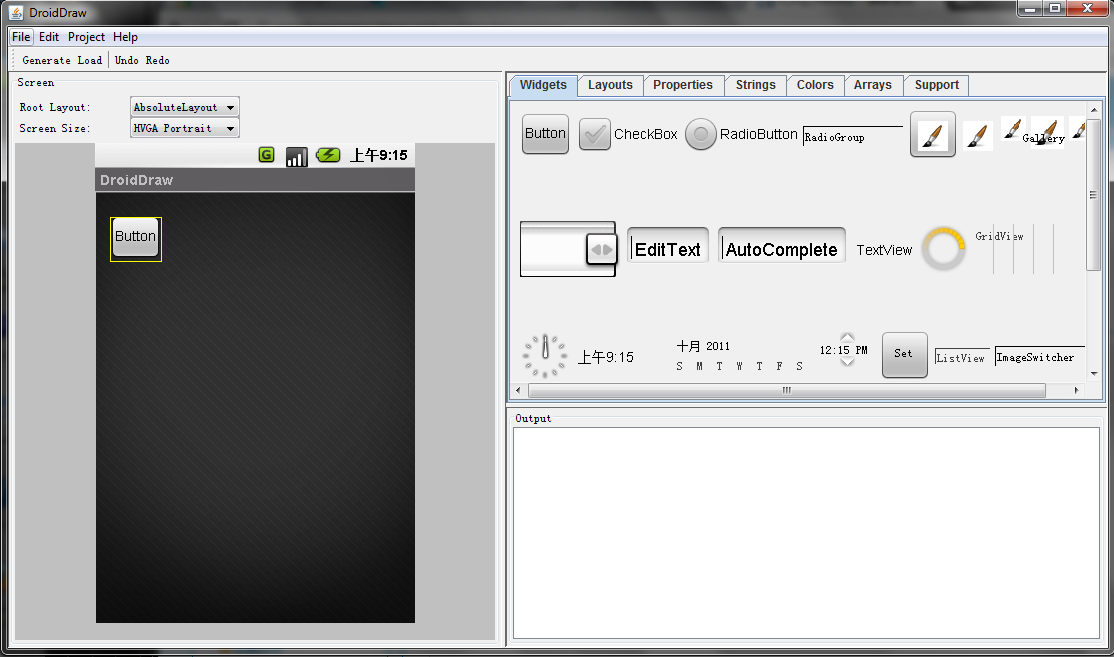Select the Button placed on the phone canvas
The width and height of the screenshot is (1114, 657).
136,239
